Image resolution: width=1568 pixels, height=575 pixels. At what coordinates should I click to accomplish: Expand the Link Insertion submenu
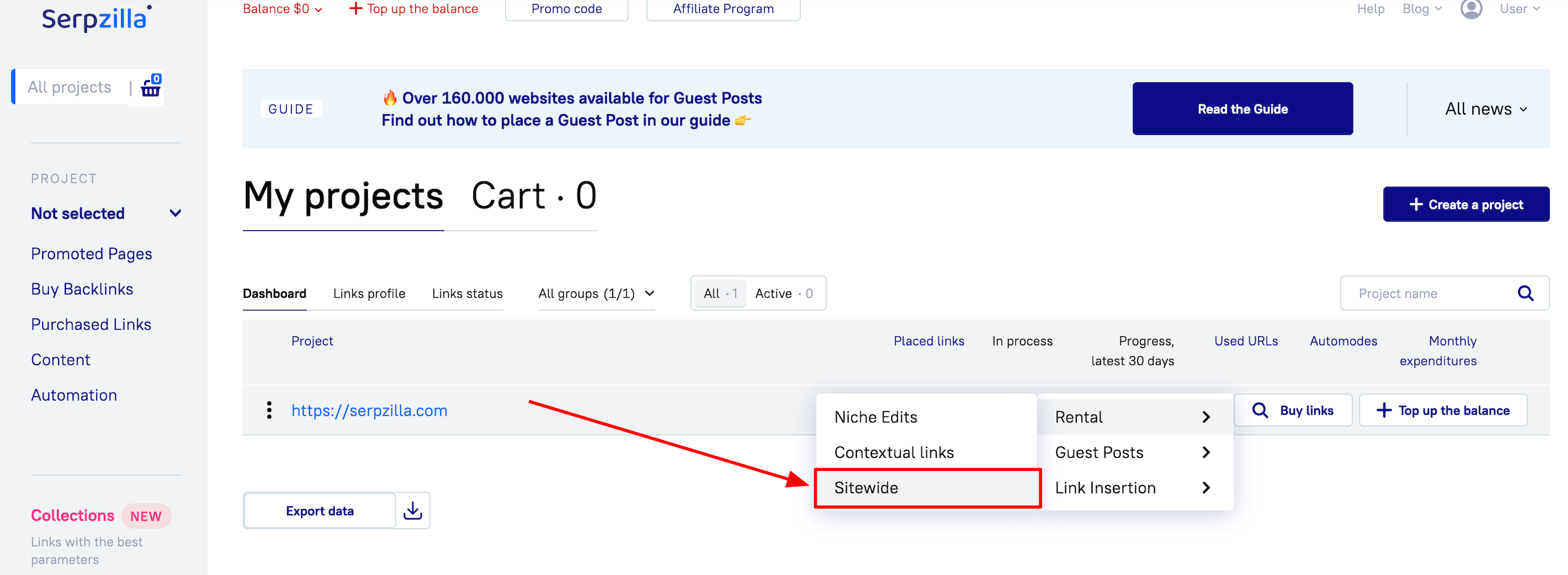pos(1135,487)
